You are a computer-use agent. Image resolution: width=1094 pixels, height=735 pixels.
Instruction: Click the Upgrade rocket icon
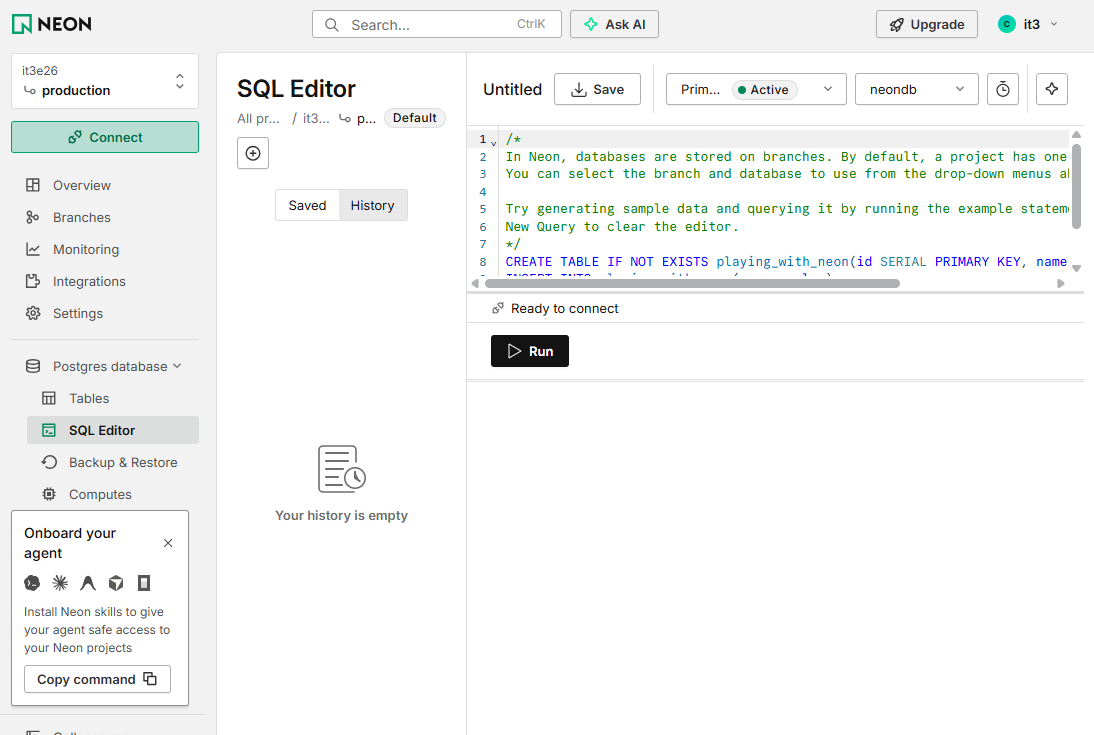click(897, 25)
